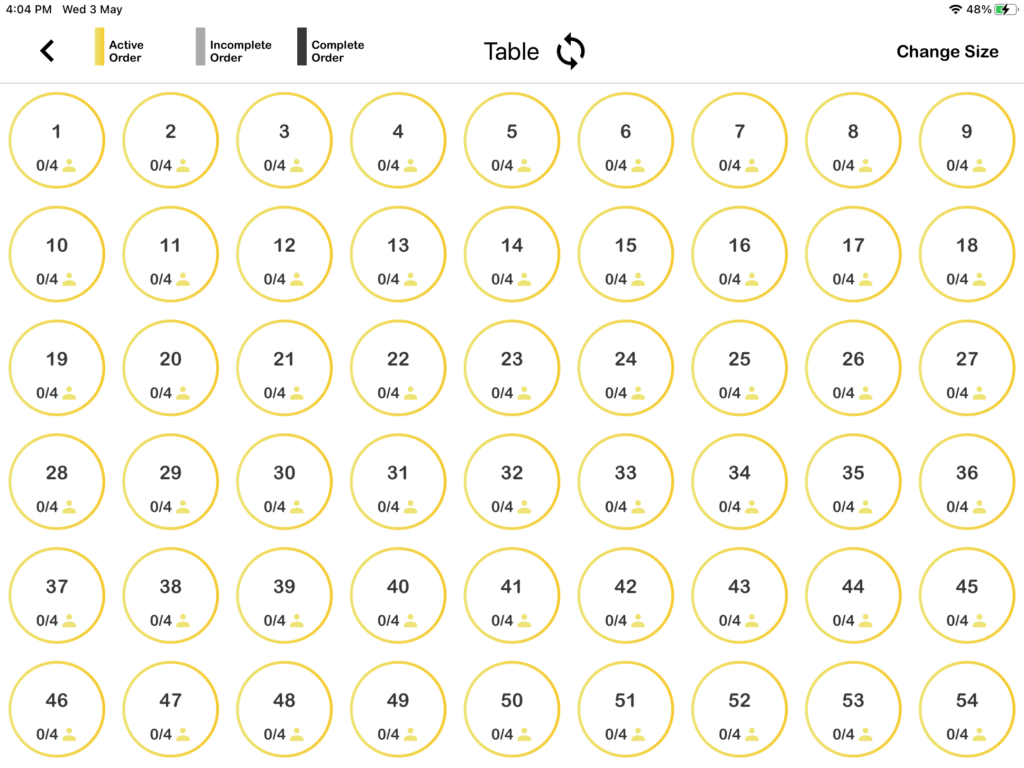The width and height of the screenshot is (1024, 768).
Task: Click the battery status icon
Action: 1005,9
